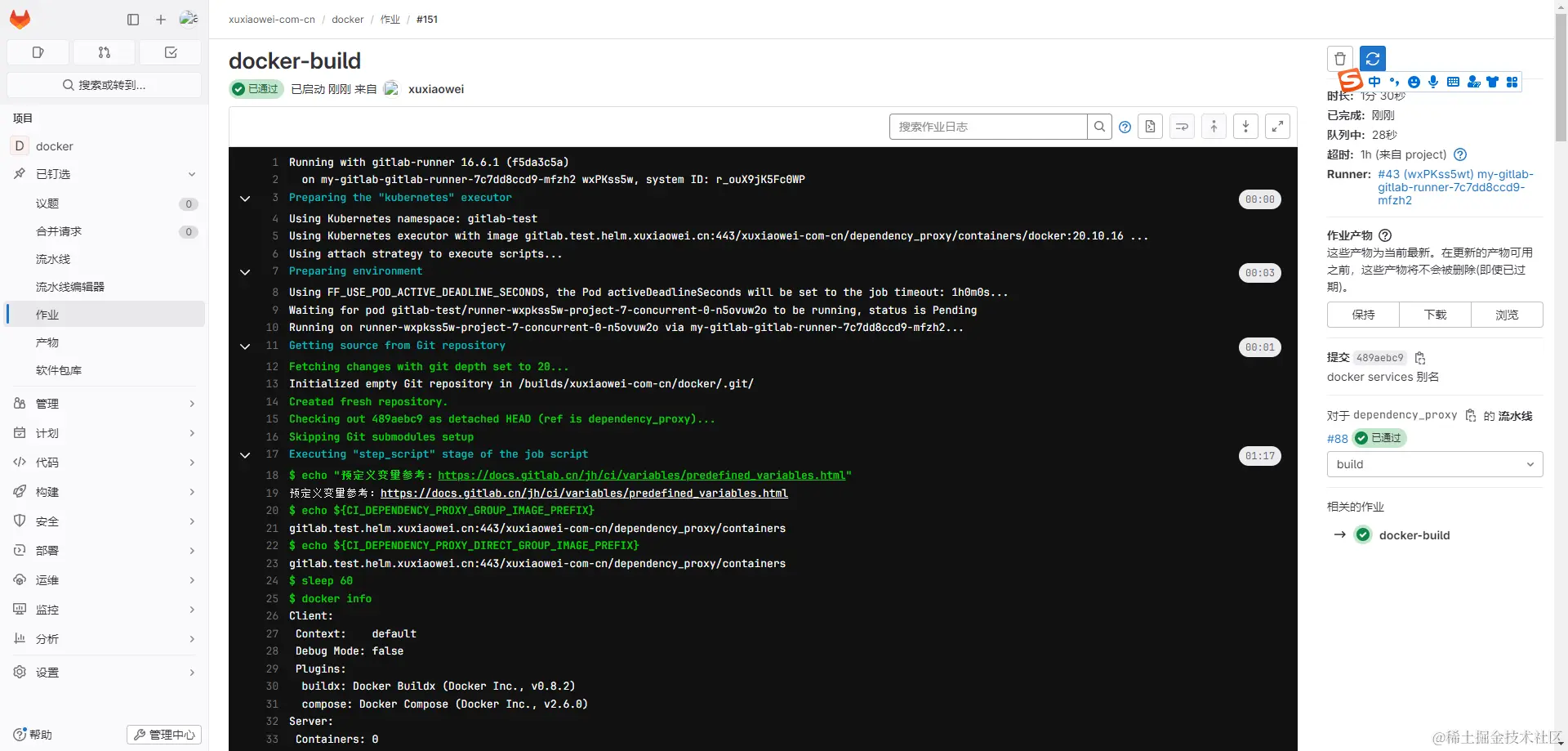
Task: Open xuxiaowei-com-cn breadcrumb link
Action: [272, 20]
